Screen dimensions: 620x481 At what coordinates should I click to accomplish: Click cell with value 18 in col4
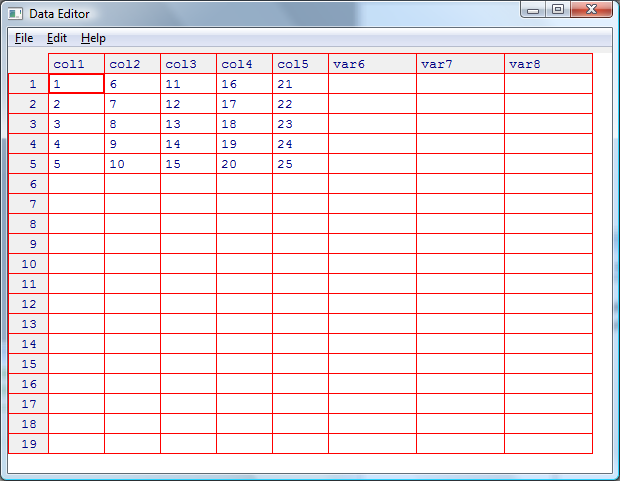(x=244, y=123)
